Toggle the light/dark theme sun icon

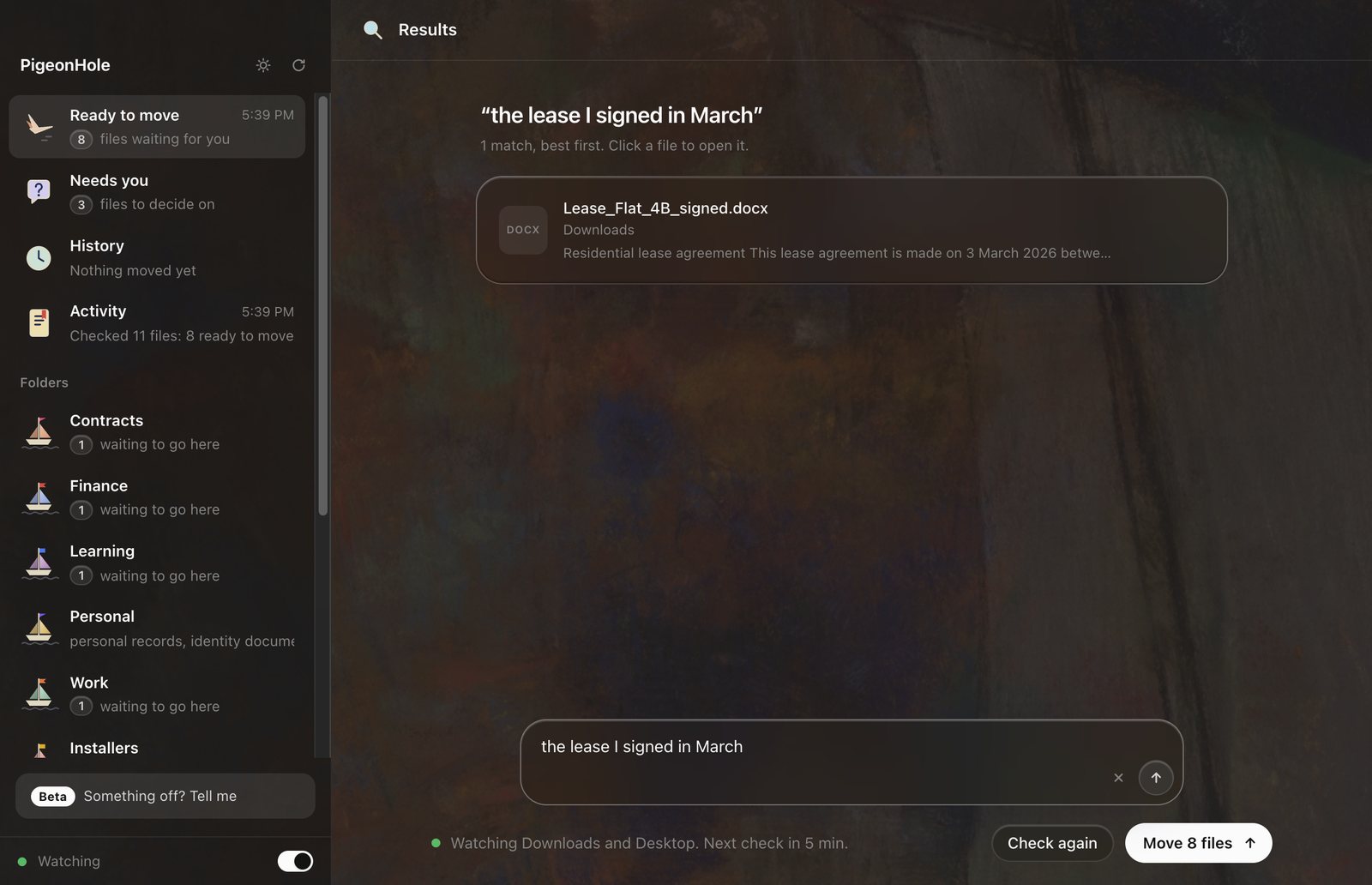point(263,65)
